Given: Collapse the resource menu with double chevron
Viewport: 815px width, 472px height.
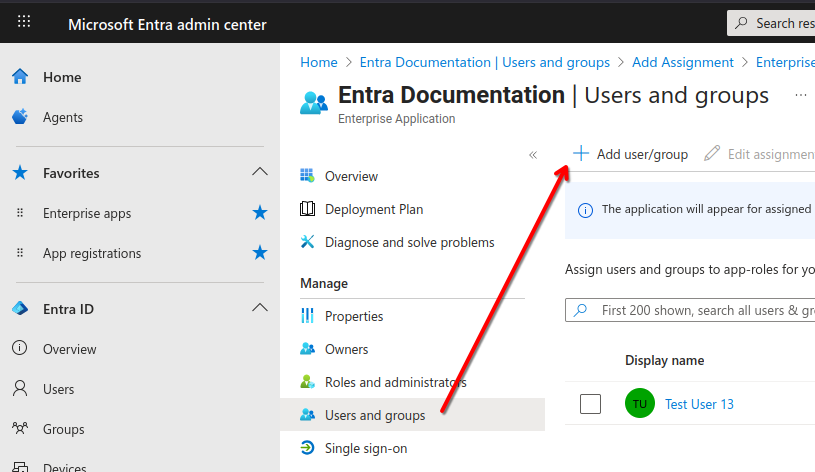Looking at the screenshot, I should pos(533,155).
